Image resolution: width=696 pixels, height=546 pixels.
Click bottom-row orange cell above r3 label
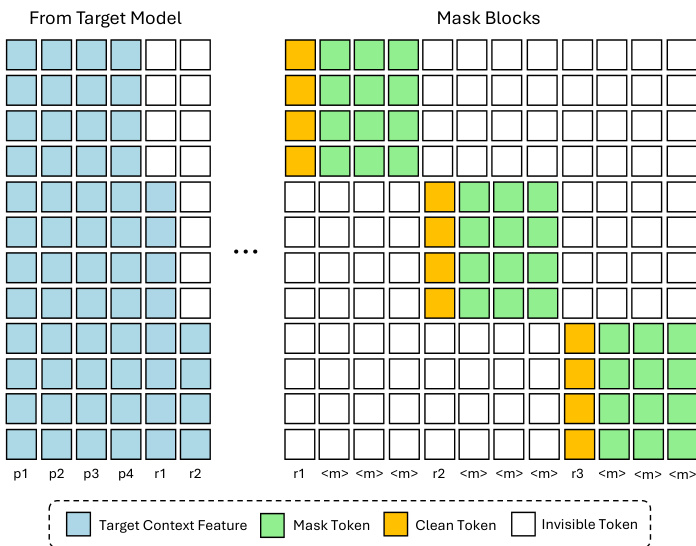(x=579, y=443)
